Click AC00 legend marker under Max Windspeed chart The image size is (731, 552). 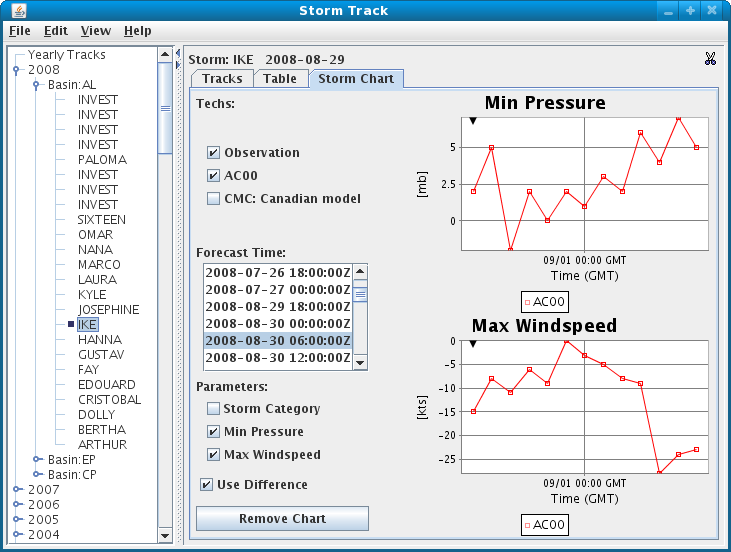pos(528,524)
